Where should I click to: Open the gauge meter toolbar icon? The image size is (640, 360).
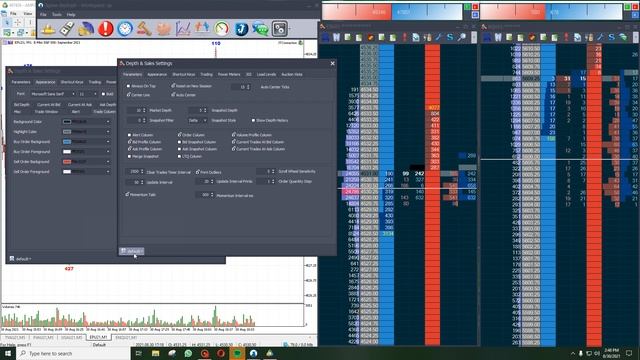[x=222, y=29]
